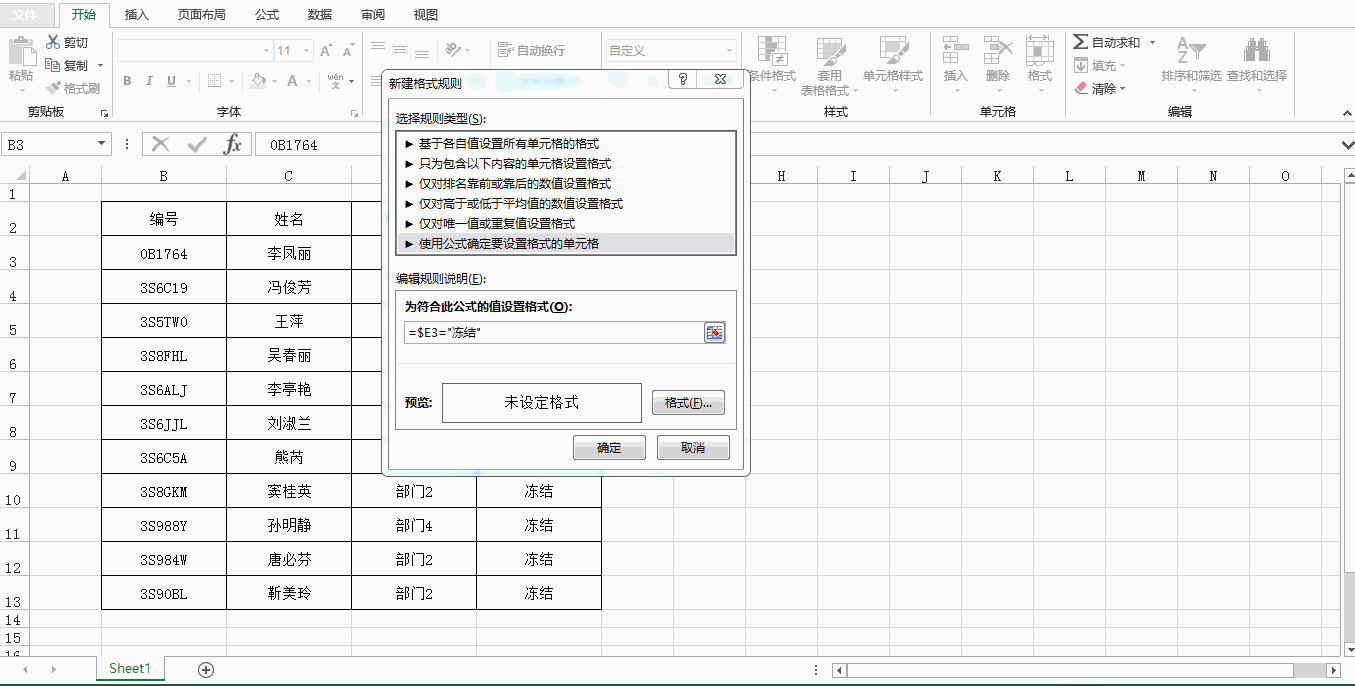
Task: Click the 条件格式 conditional formatting icon
Action: point(771,52)
